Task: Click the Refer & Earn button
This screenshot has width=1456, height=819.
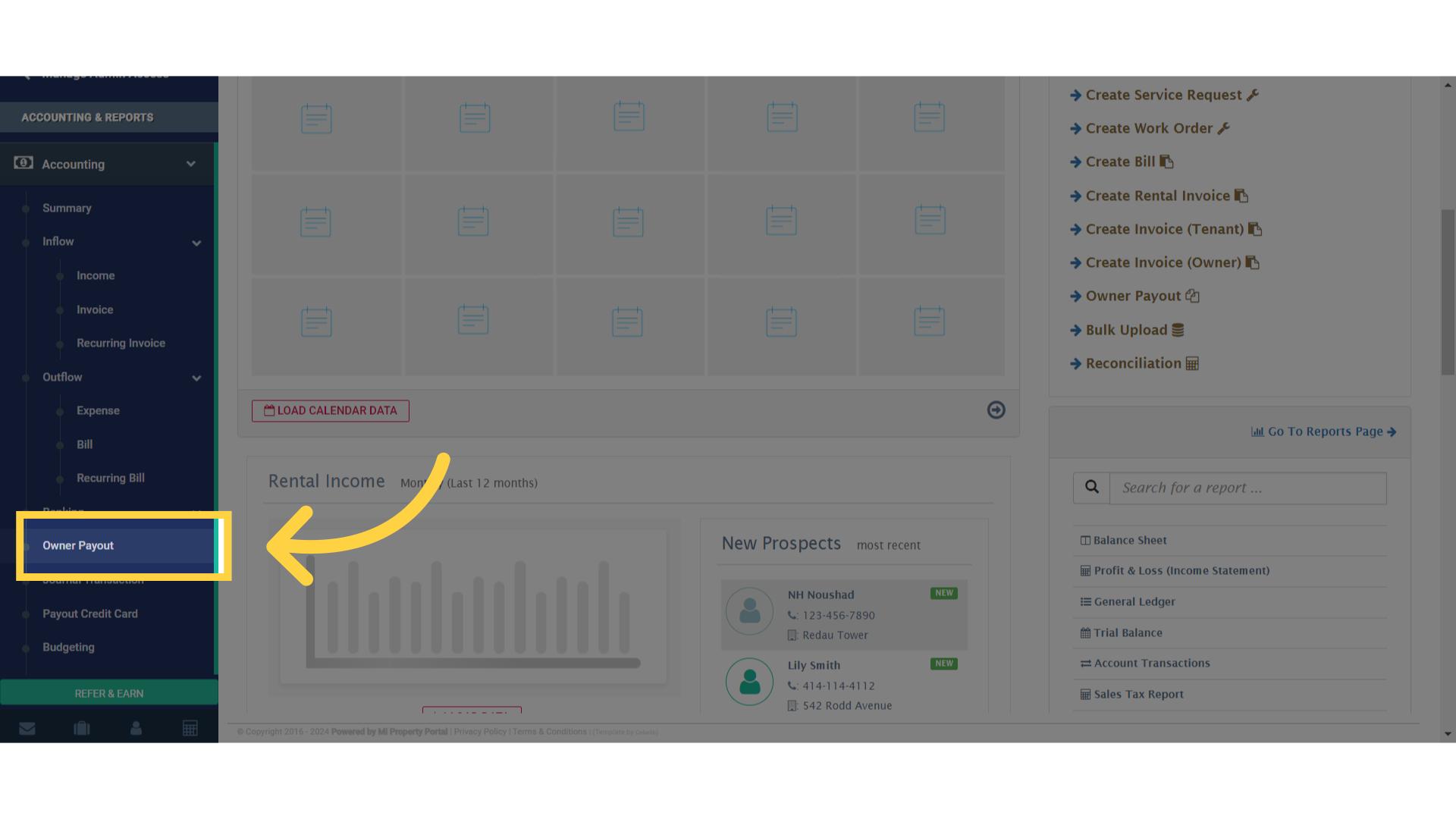Action: pos(109,694)
